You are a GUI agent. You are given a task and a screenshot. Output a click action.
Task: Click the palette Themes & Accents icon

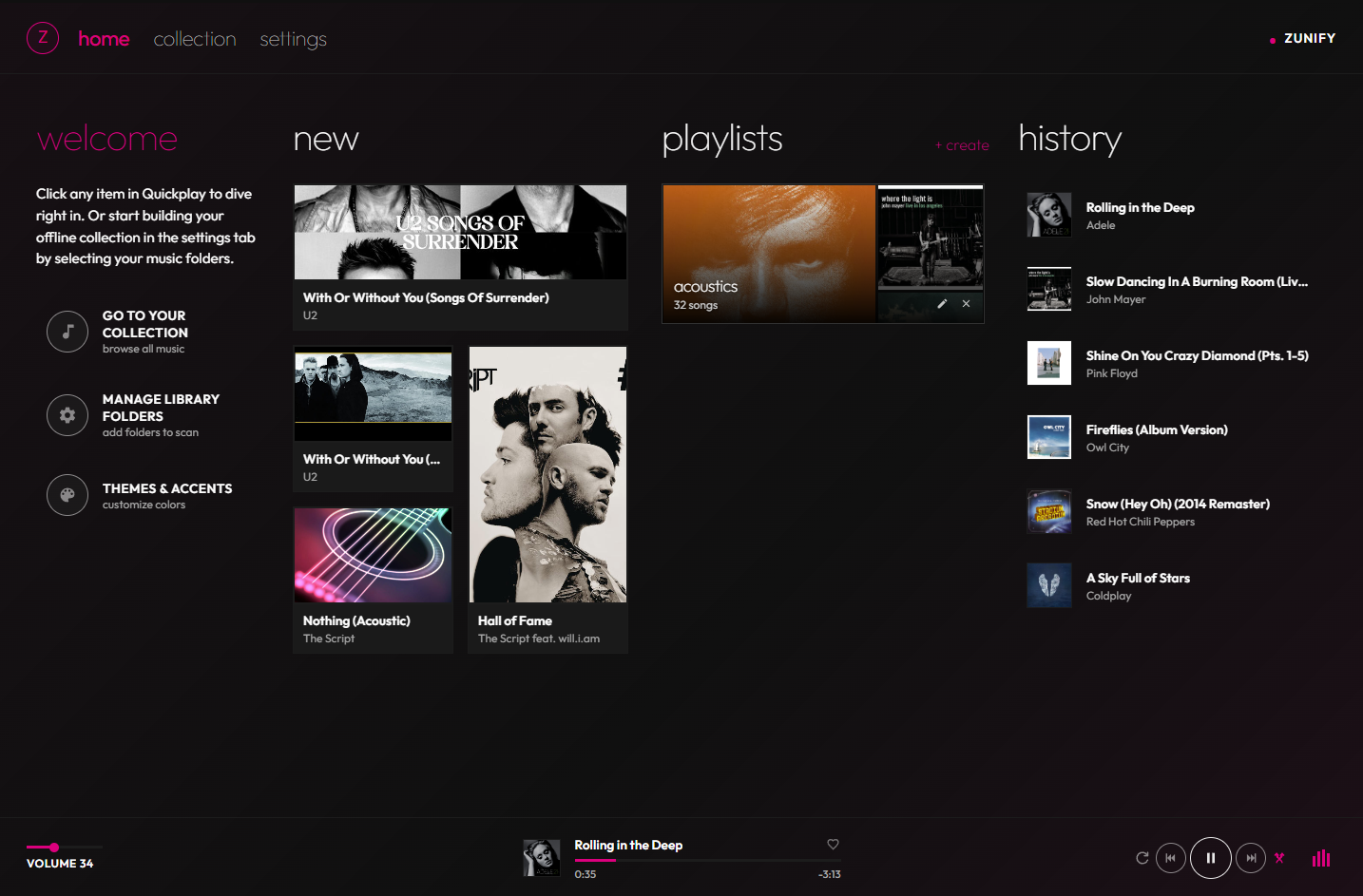[x=67, y=495]
